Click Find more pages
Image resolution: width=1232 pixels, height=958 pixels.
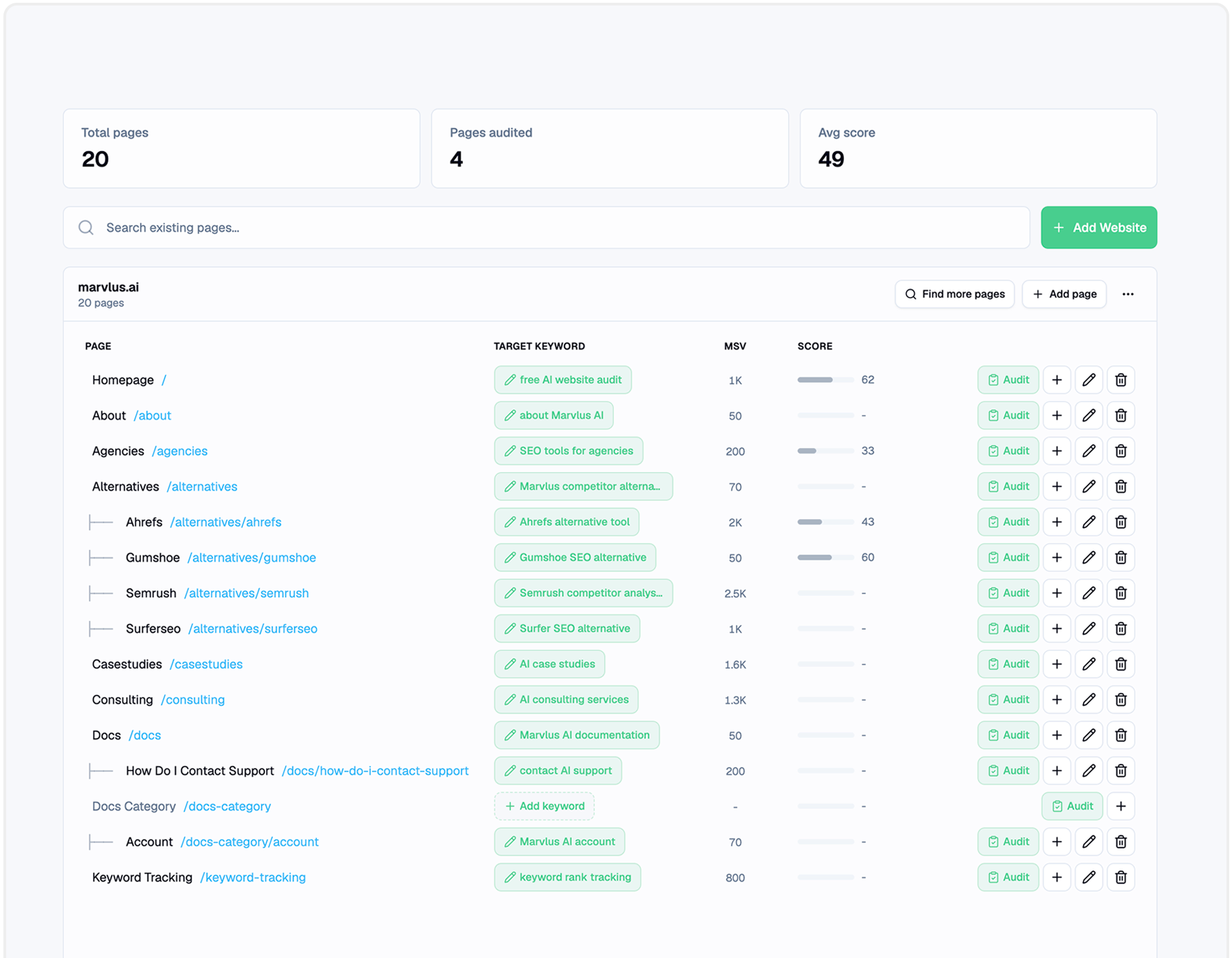954,294
